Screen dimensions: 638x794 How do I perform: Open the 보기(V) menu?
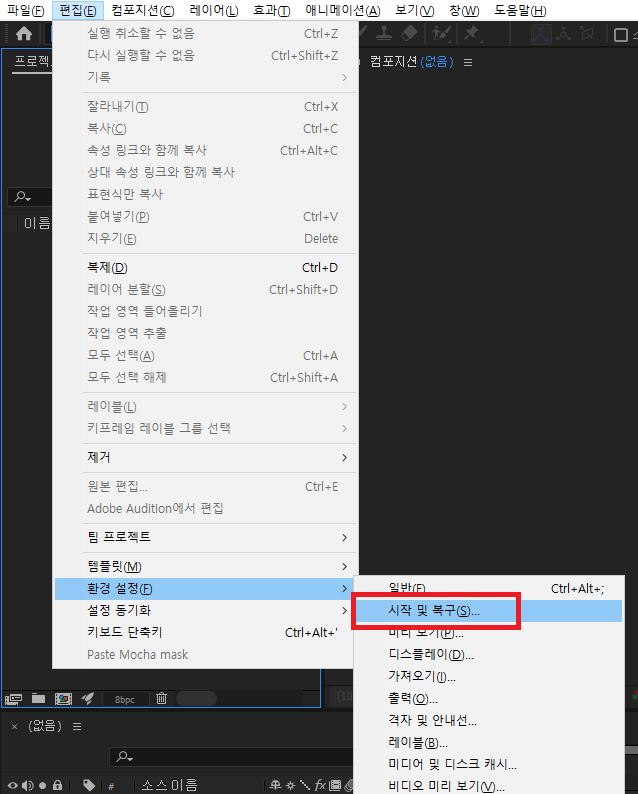pos(414,10)
